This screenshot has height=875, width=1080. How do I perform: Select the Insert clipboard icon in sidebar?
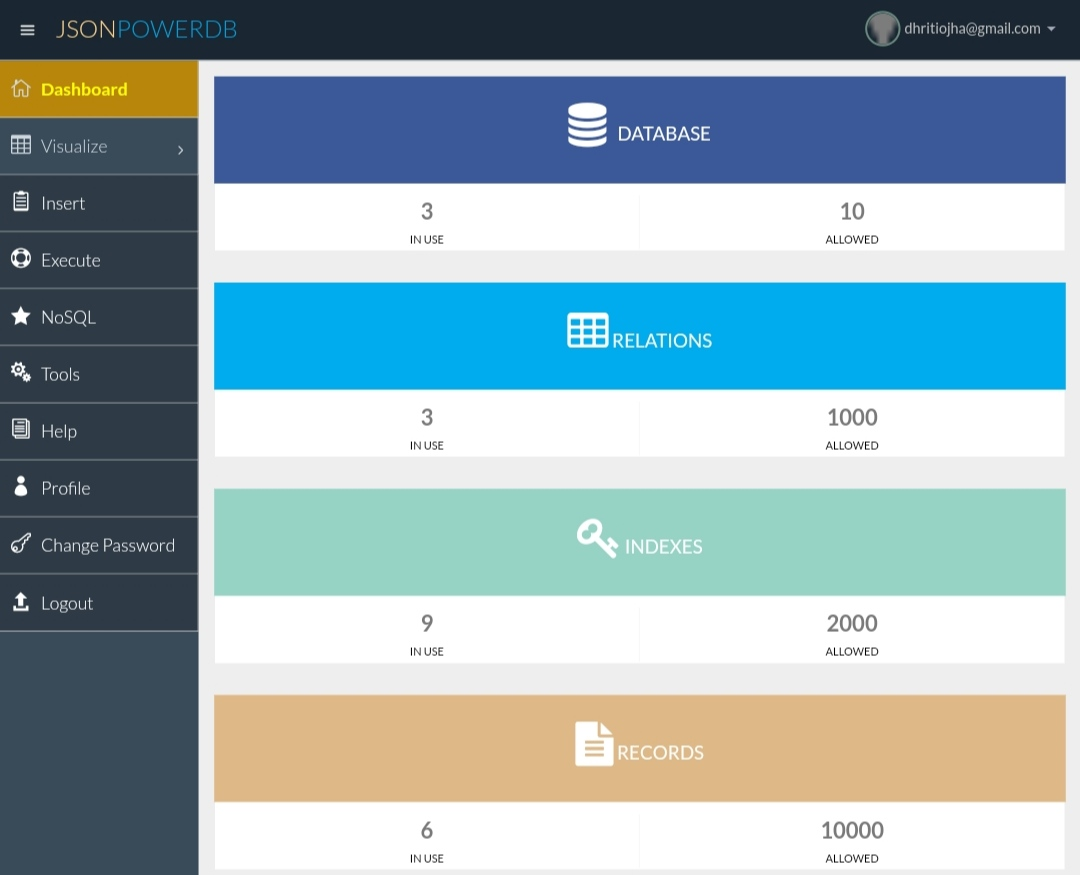coord(21,200)
